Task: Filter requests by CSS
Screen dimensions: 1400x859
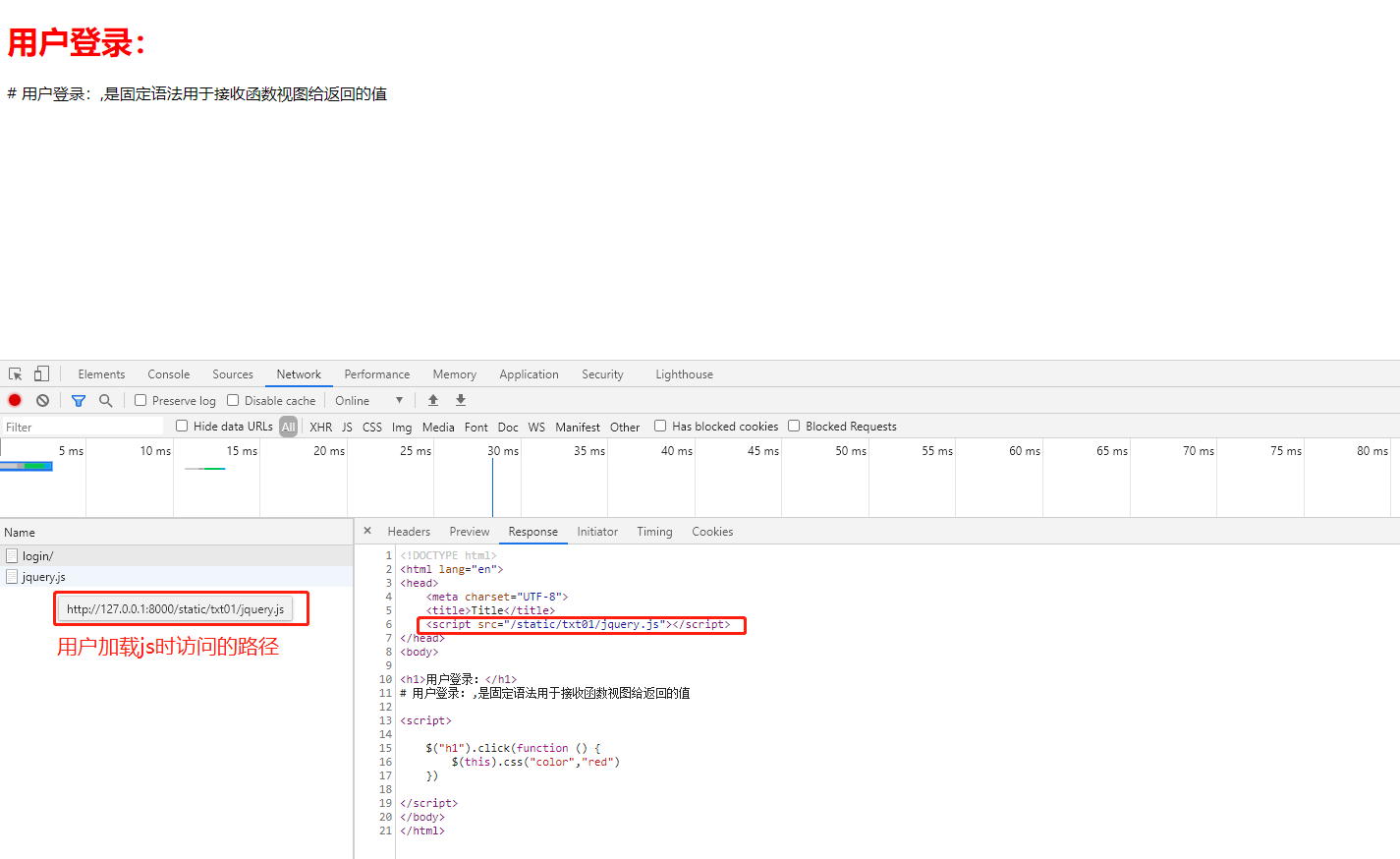Action: [x=372, y=427]
